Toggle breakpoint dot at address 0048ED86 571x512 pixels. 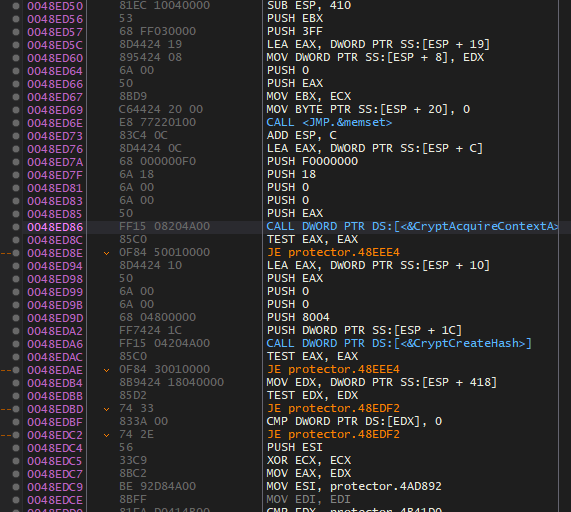click(16, 227)
